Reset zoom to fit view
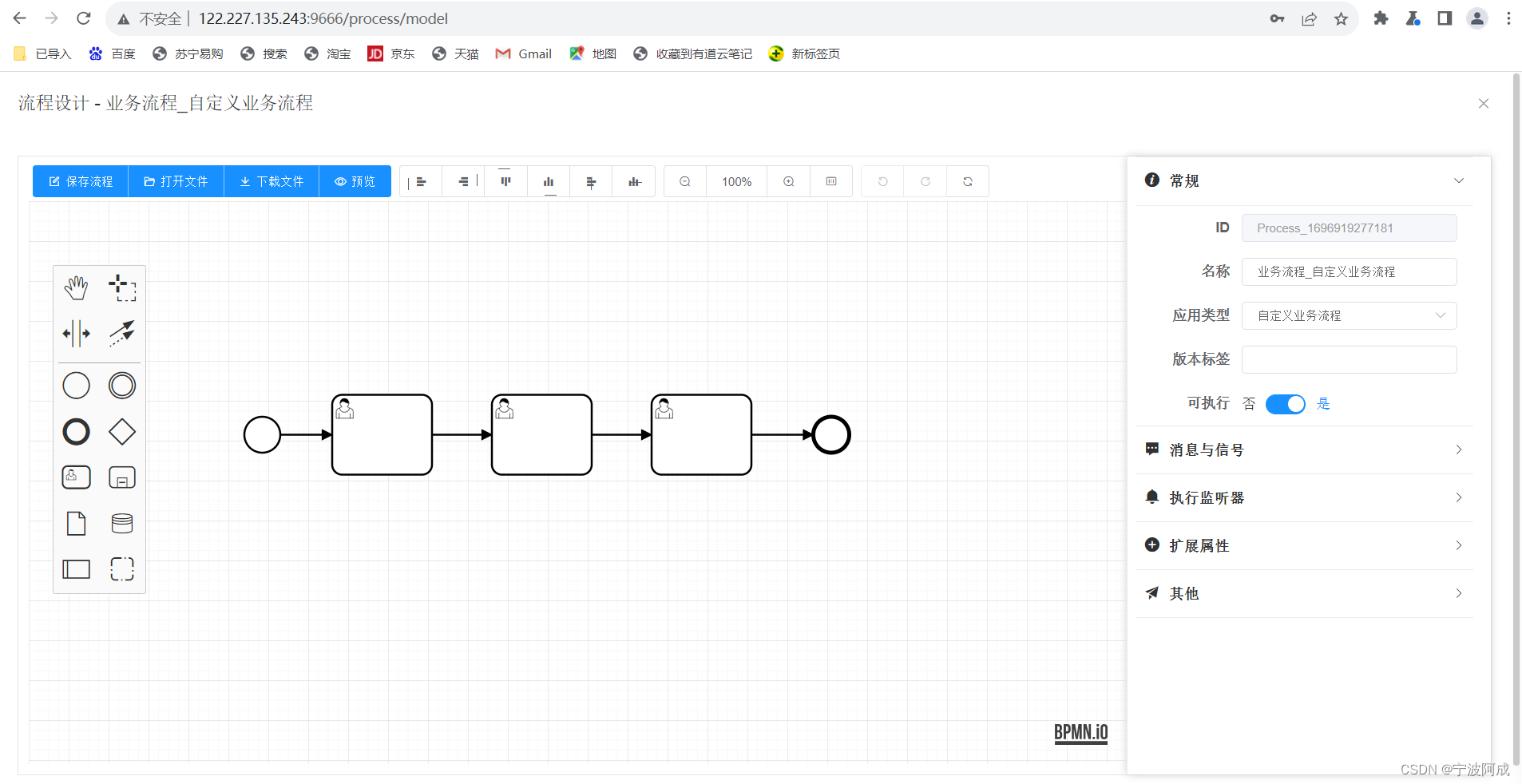This screenshot has width=1522, height=784. 831,182
